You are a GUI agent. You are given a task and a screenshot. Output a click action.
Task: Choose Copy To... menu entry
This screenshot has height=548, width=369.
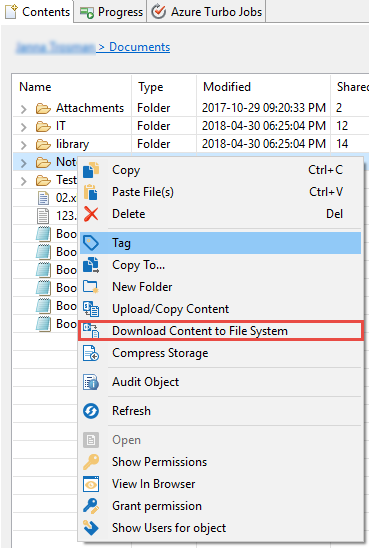[220, 265]
